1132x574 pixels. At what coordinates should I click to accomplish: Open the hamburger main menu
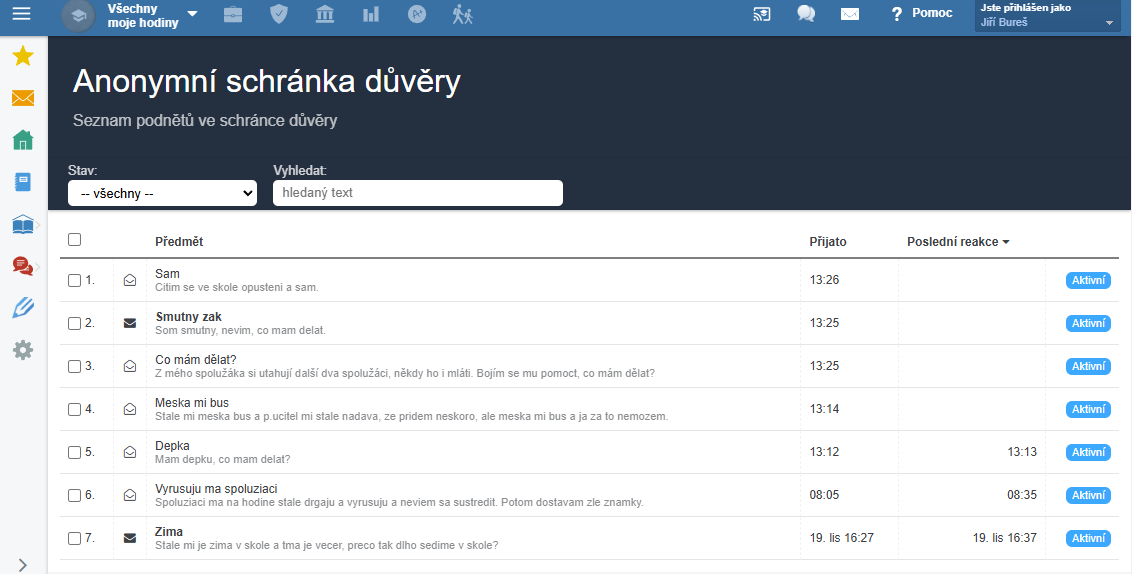(22, 14)
